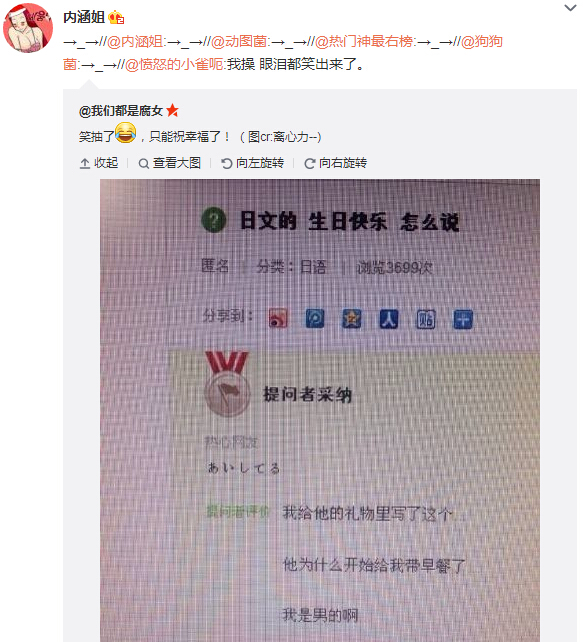Viewport: 583px width, 642px height.
Task: Open the post options chevron dropdown
Action: coord(570,8)
